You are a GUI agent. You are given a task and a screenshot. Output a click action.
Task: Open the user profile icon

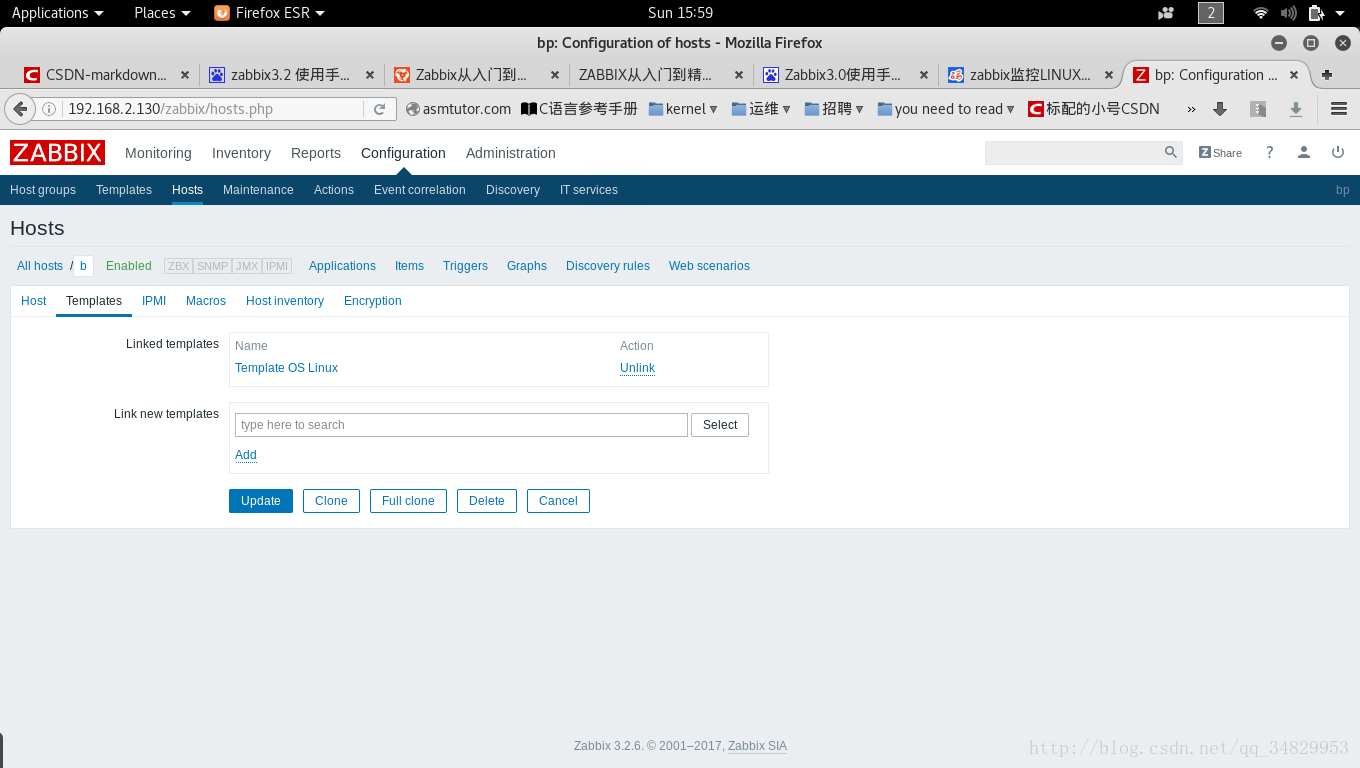pos(1304,152)
